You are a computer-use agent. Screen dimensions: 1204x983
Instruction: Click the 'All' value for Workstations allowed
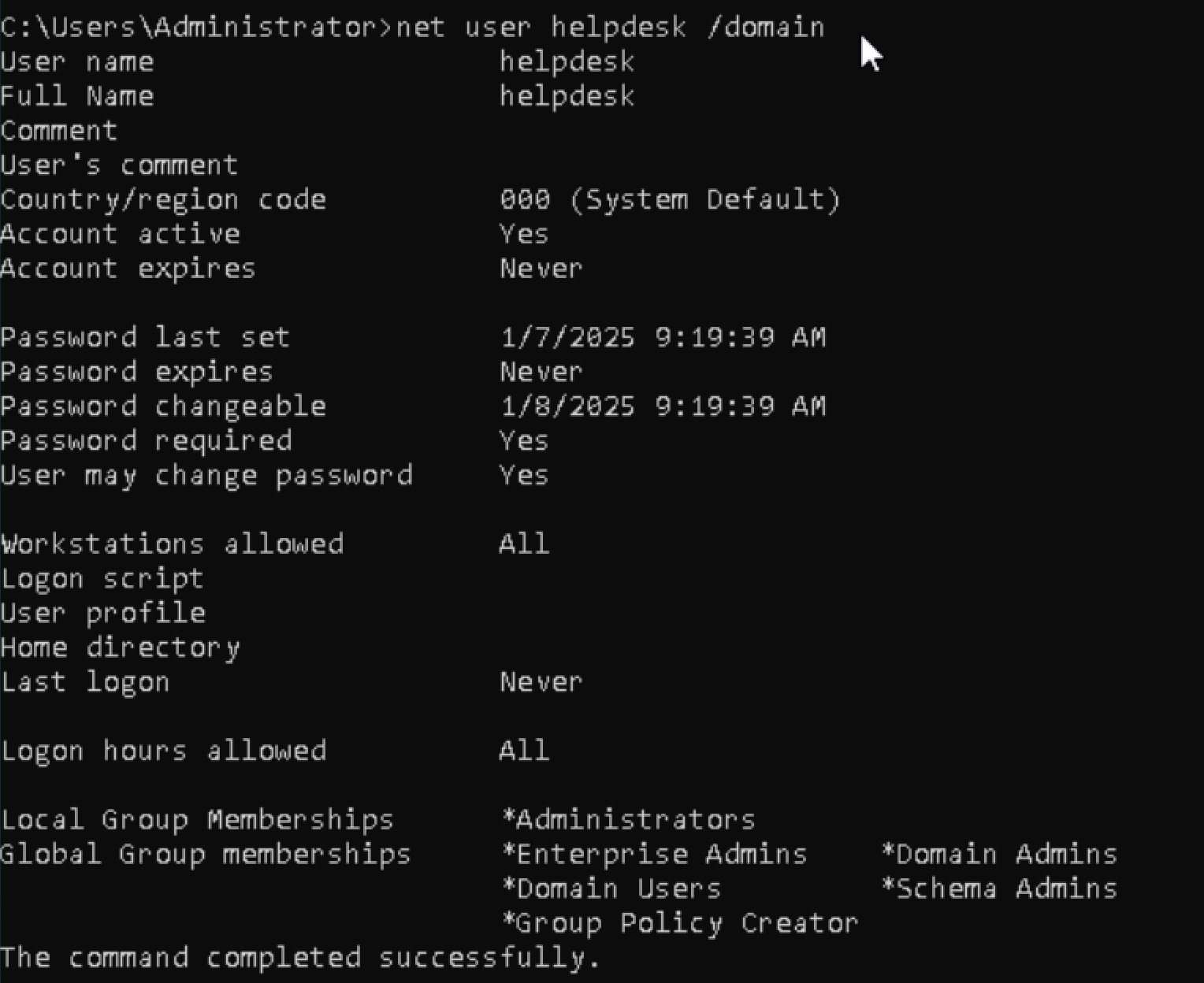(524, 544)
